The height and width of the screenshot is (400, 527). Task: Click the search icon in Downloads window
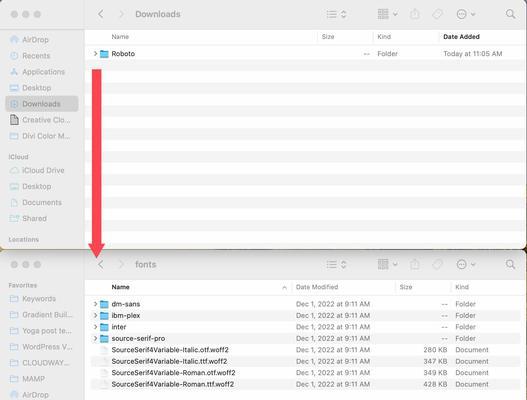[x=510, y=14]
